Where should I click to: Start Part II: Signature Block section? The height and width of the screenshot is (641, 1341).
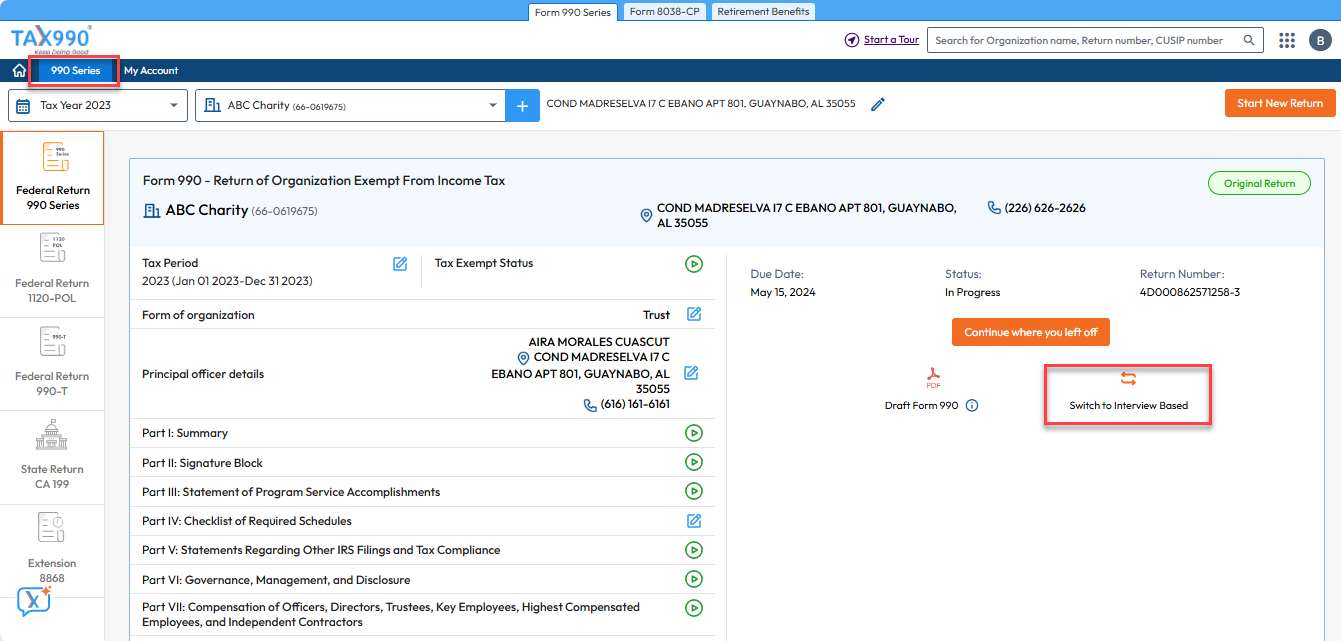click(x=694, y=462)
